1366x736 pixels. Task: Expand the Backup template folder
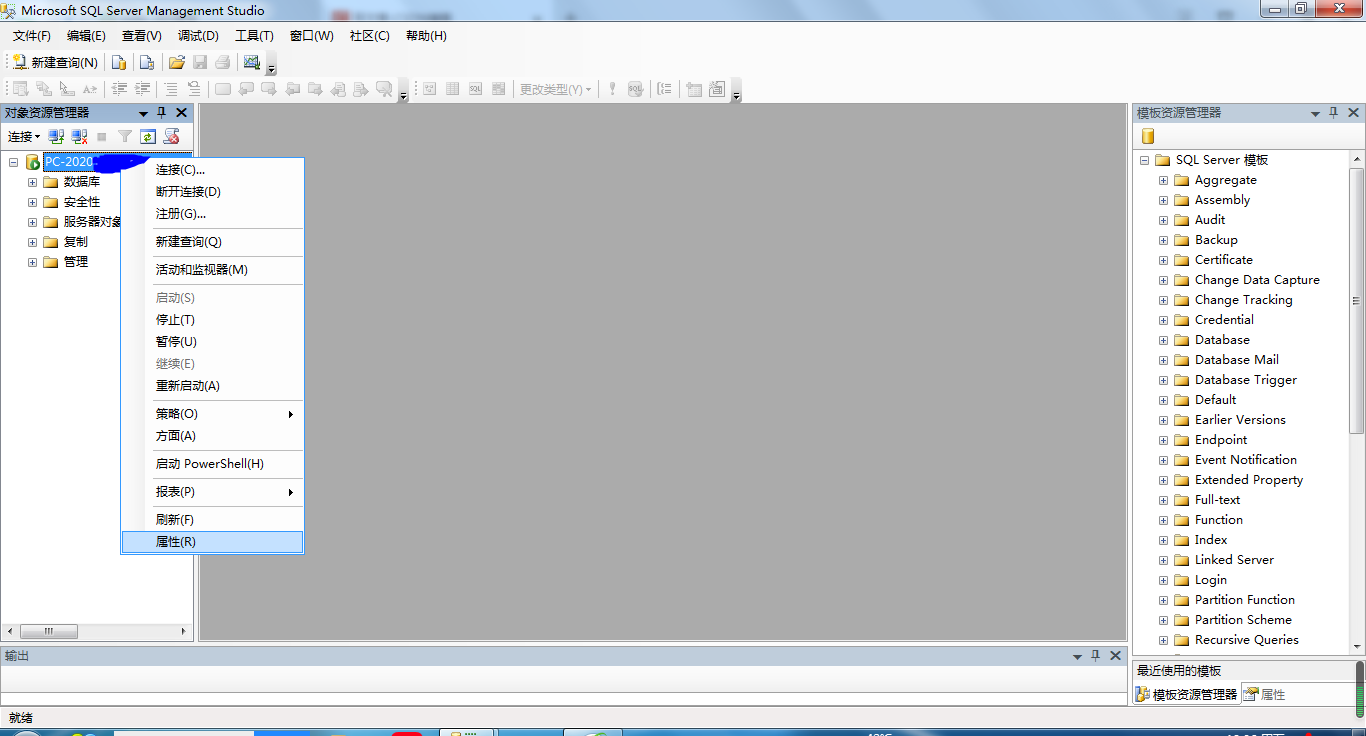(1163, 240)
